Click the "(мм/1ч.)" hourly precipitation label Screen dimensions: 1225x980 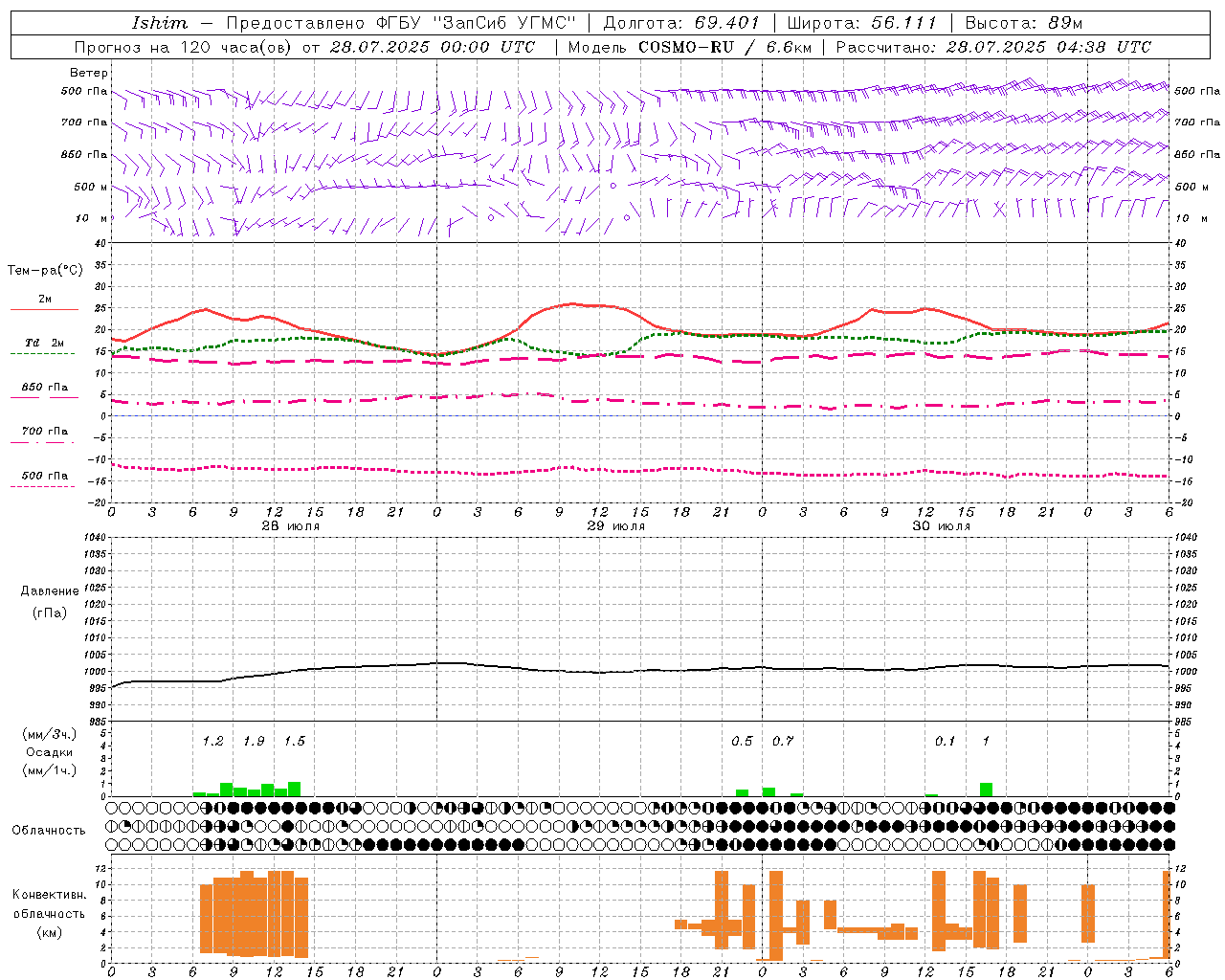point(50,770)
